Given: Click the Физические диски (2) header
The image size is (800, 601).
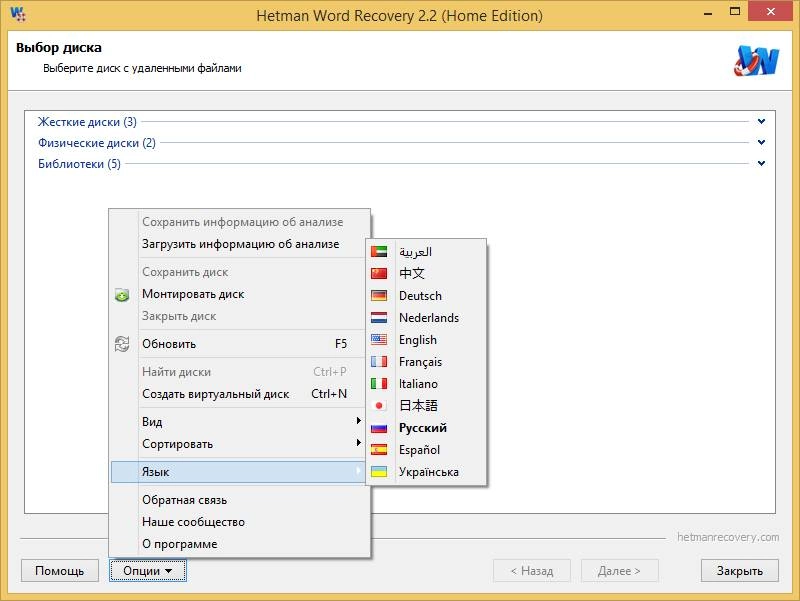Looking at the screenshot, I should point(97,142).
